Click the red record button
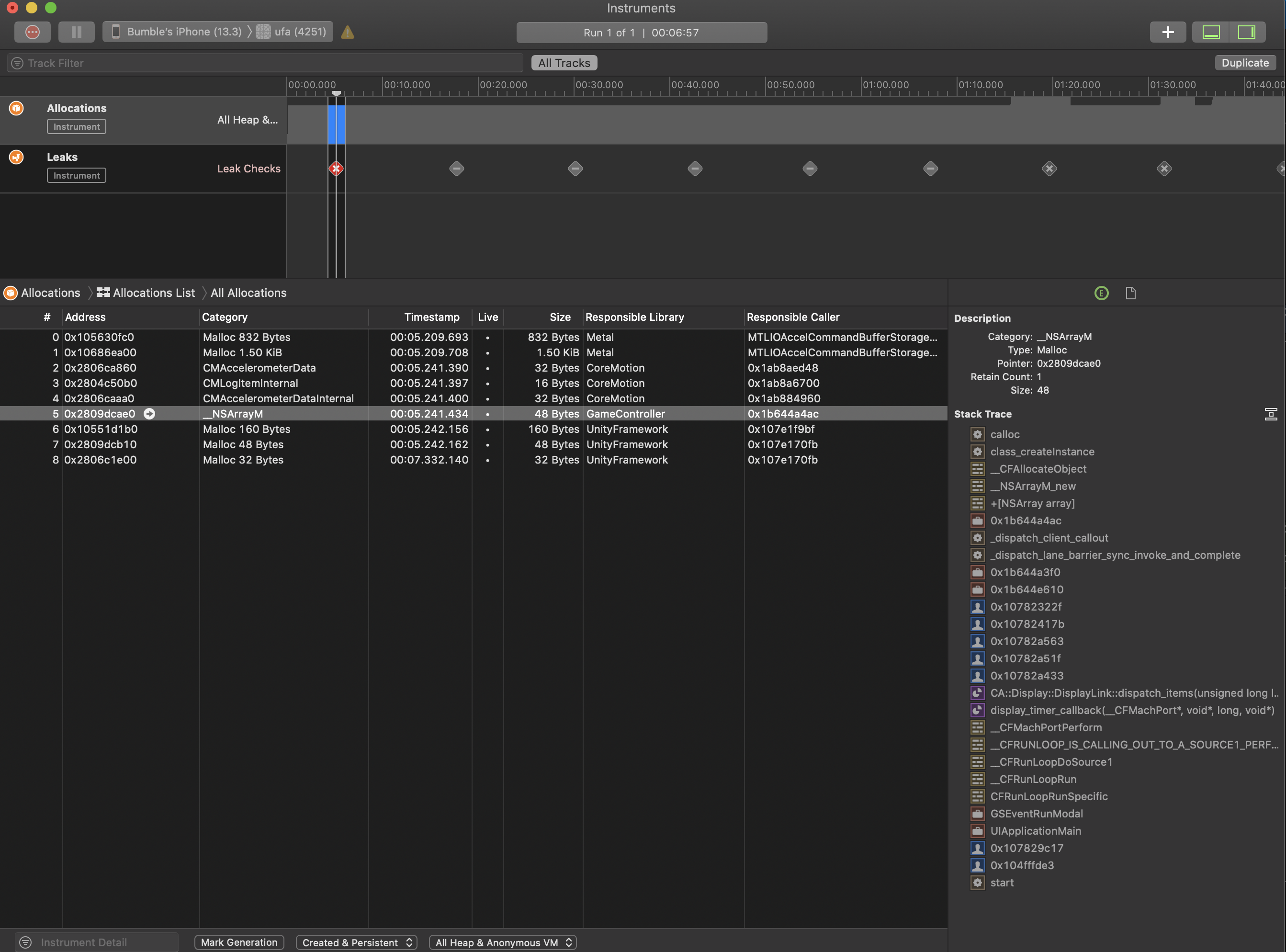Image resolution: width=1286 pixels, height=952 pixels. click(32, 32)
